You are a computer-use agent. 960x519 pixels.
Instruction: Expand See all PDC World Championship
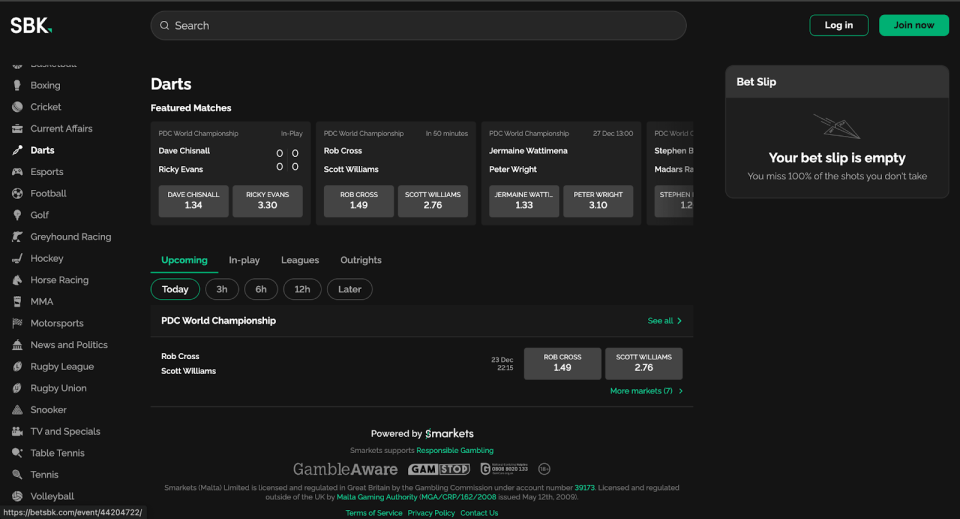(x=664, y=321)
